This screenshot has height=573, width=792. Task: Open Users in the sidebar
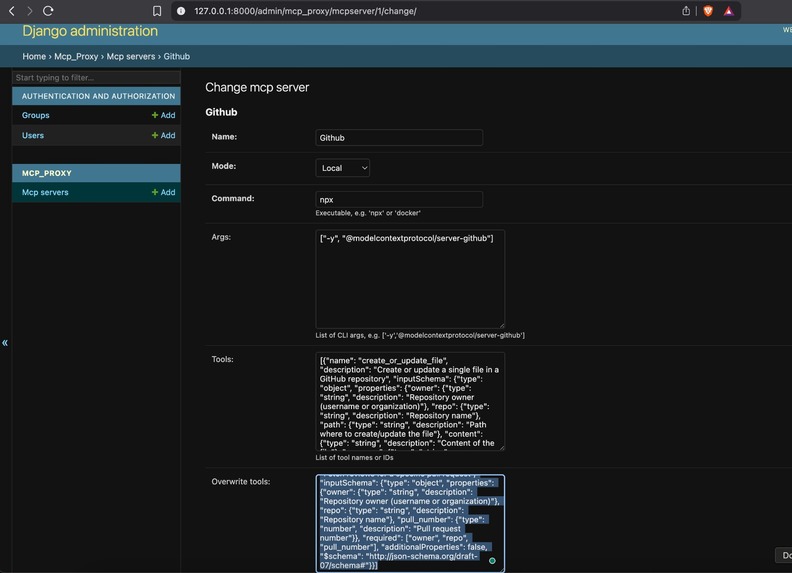coord(33,135)
